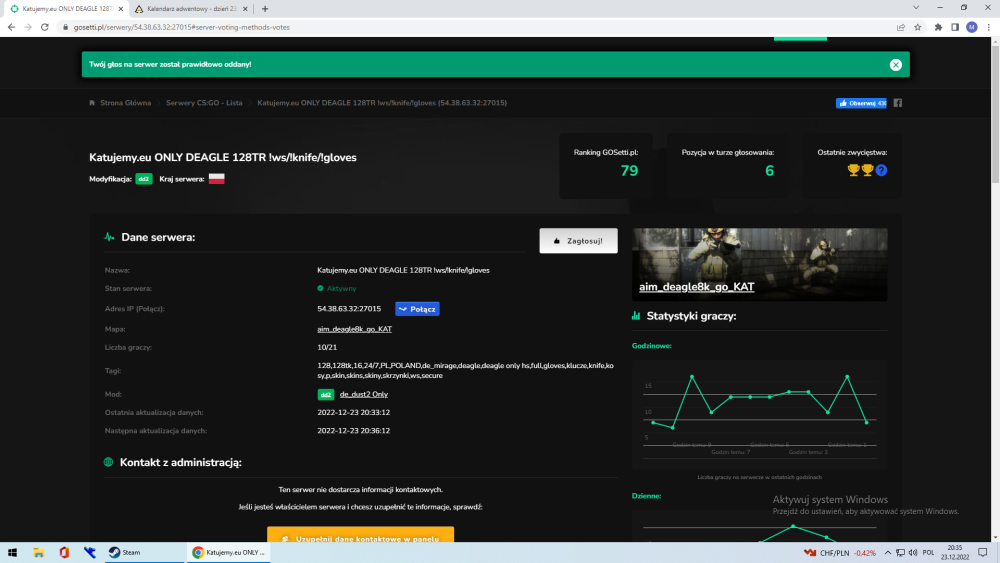The height and width of the screenshot is (563, 1000).
Task: Click the server title heading Katujemy.eu ONLY DEAGLE
Action: 223,157
